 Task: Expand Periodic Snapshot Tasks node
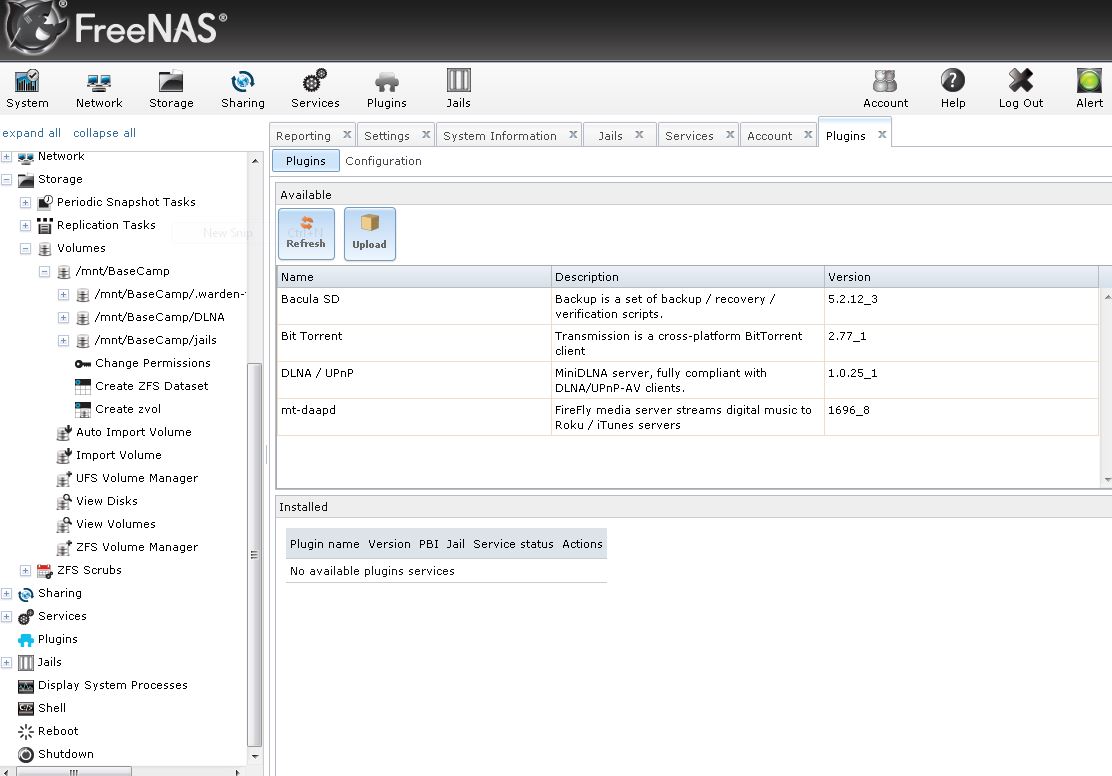coord(26,203)
